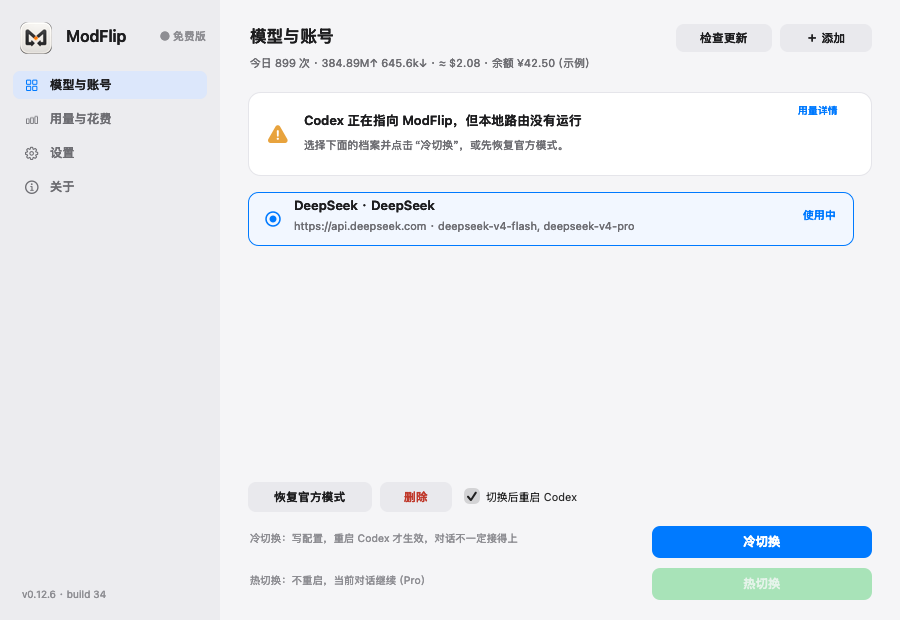Click the Codex 正在指向 ModFlip warning headline

tap(443, 121)
